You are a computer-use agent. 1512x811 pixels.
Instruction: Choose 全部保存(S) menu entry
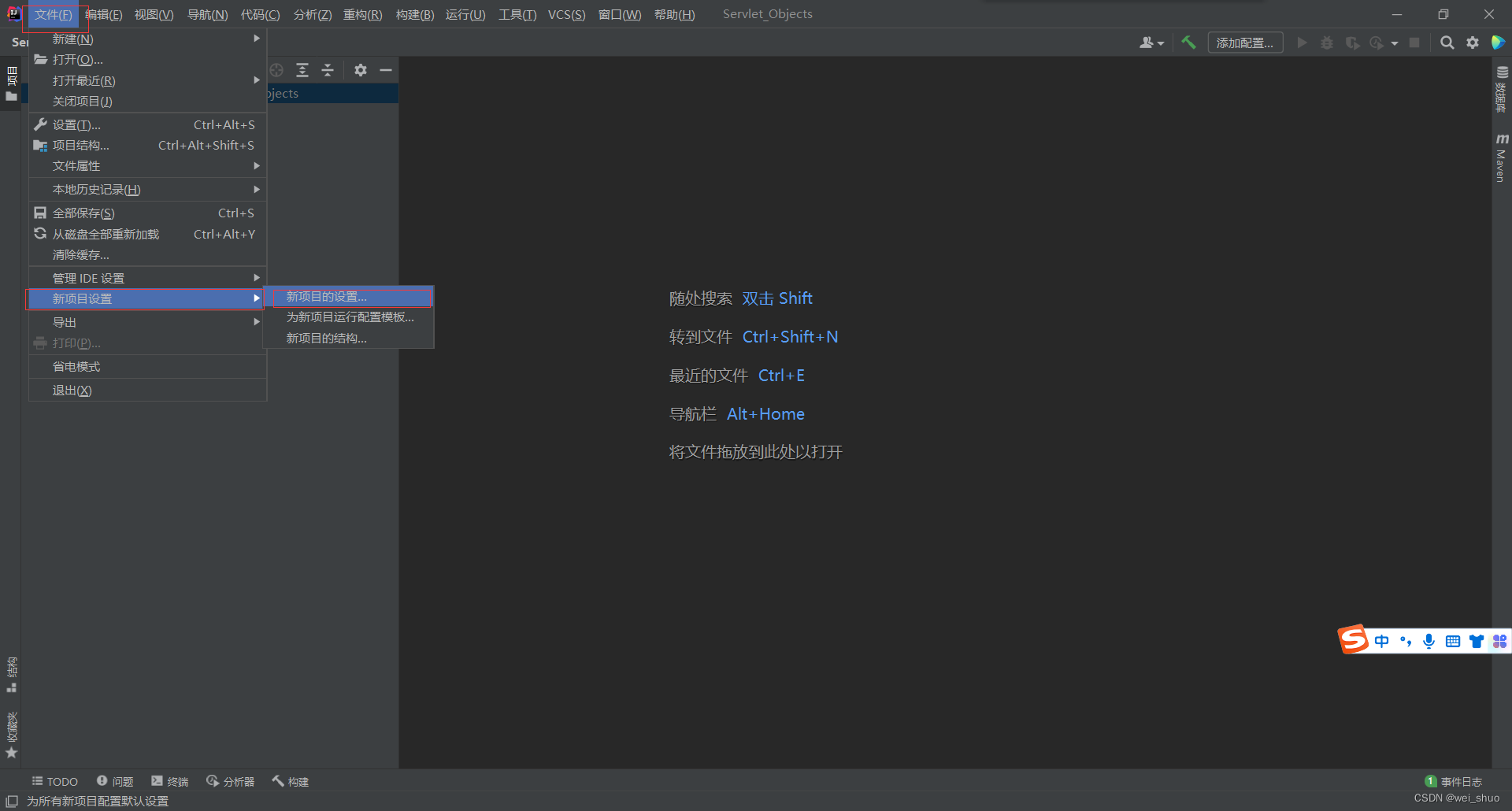(147, 213)
